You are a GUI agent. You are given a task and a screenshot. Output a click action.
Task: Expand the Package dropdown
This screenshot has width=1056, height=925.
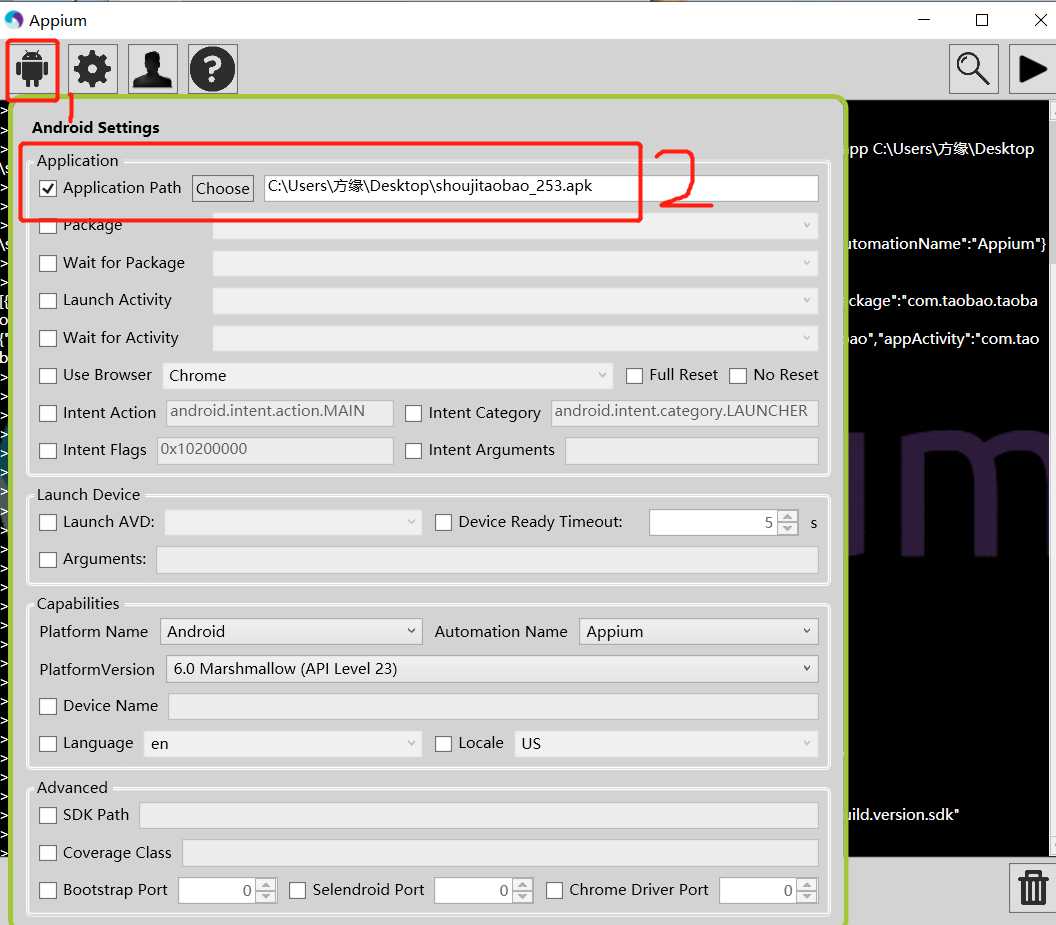(515, 226)
